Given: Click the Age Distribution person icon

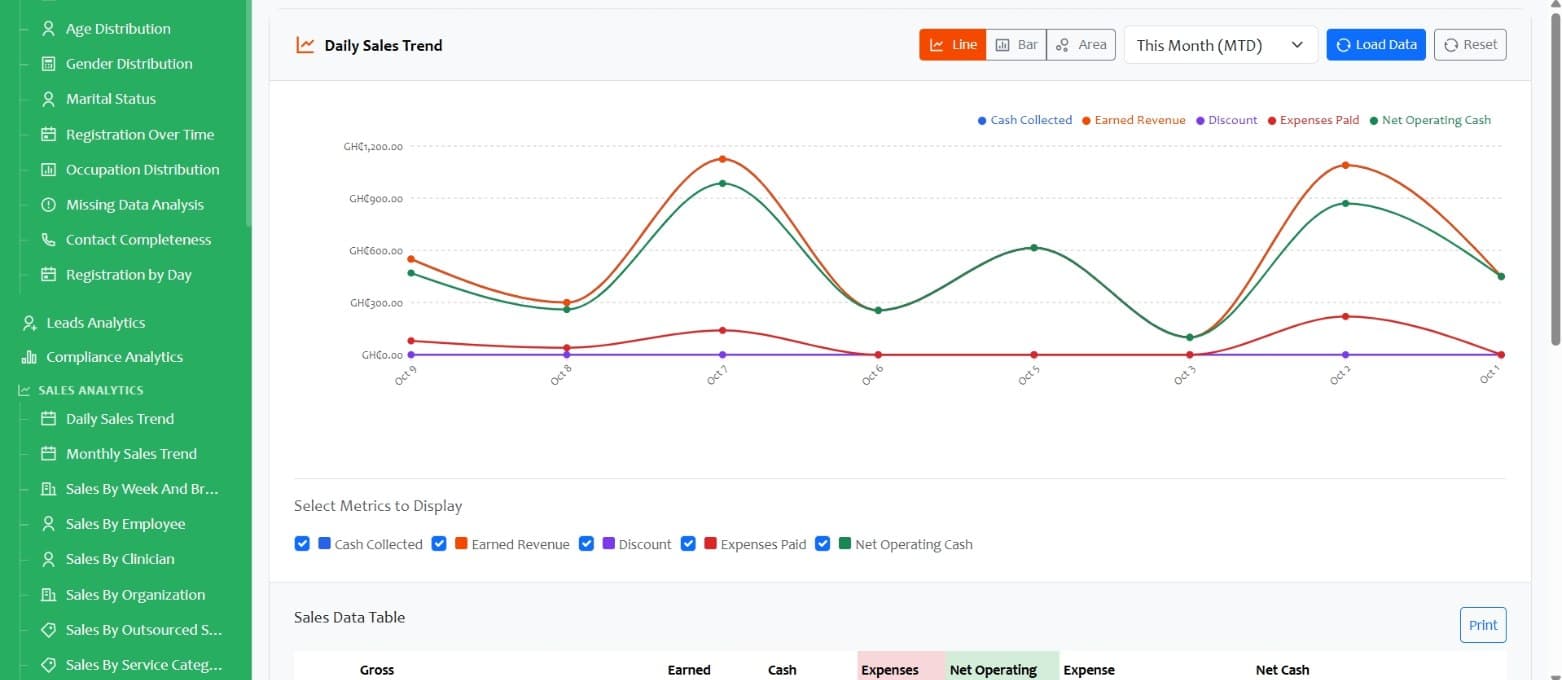Looking at the screenshot, I should point(48,29).
